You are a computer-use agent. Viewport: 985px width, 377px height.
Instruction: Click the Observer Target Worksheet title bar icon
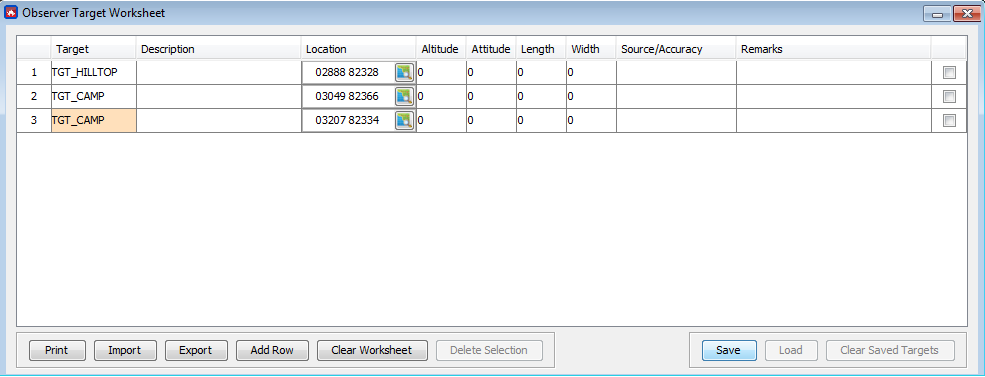point(11,13)
